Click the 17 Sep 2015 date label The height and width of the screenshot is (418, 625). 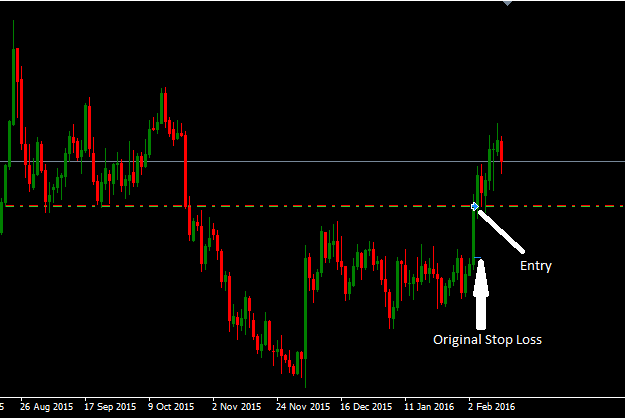[x=110, y=407]
